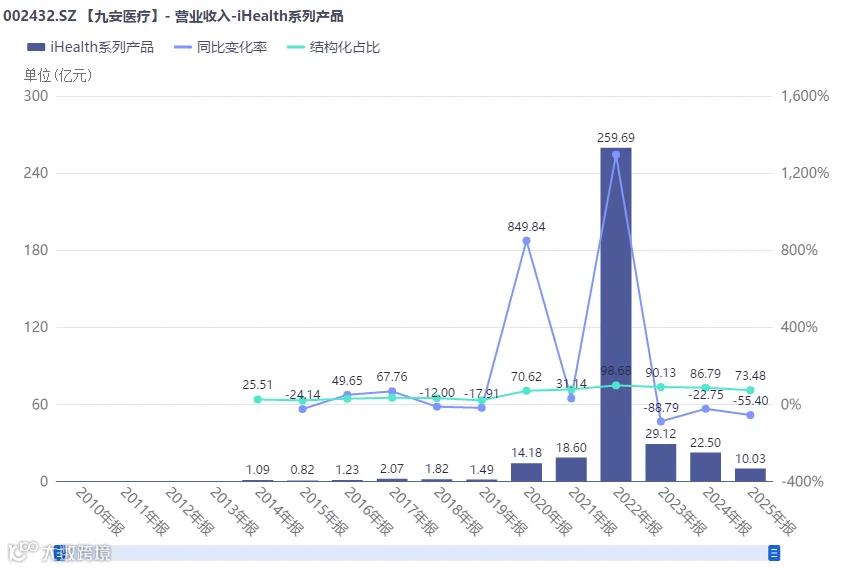Click the data zoom slider track at the chart bottom

(x=416, y=553)
